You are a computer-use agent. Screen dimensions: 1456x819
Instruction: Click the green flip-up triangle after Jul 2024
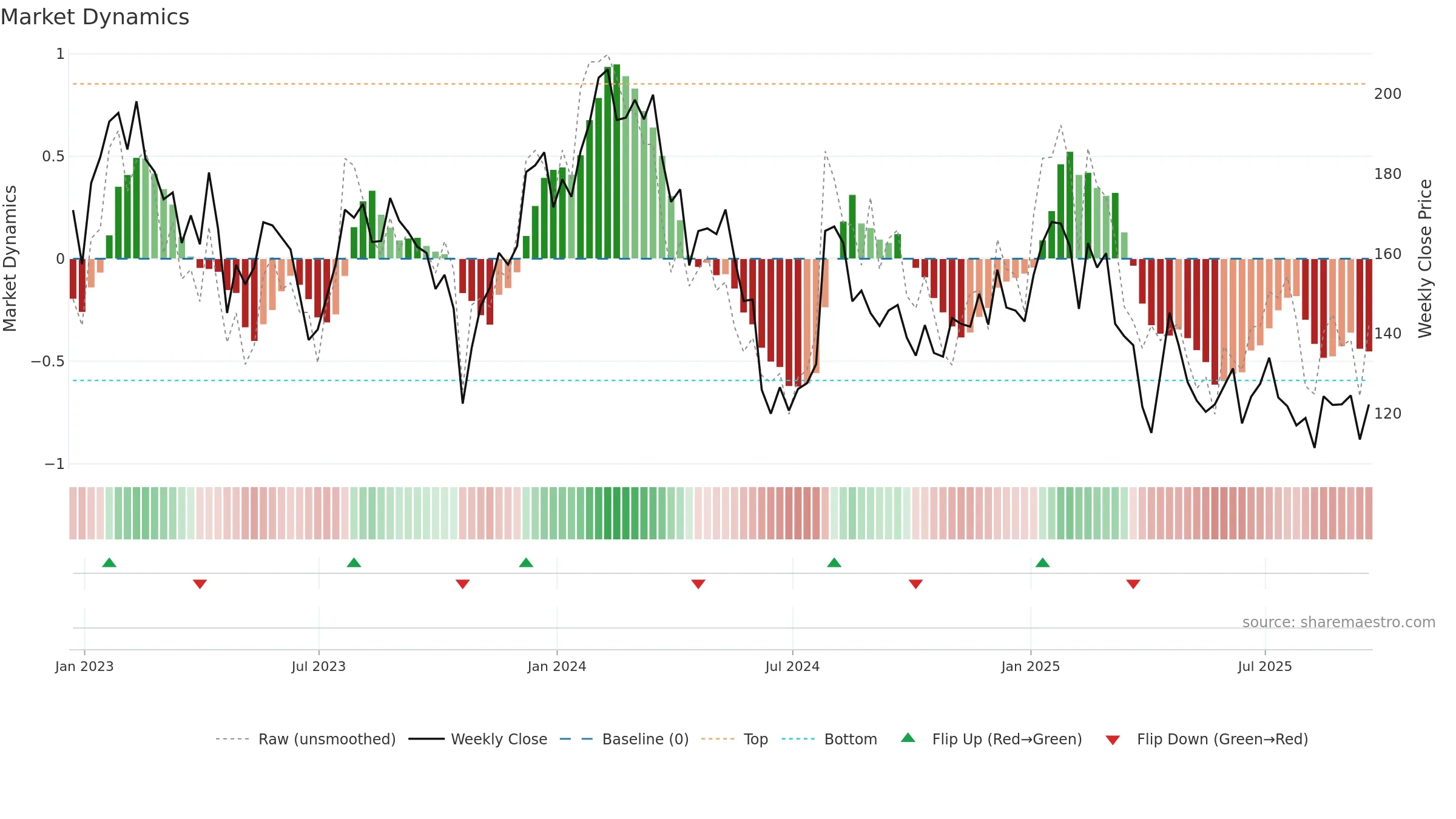click(x=834, y=563)
